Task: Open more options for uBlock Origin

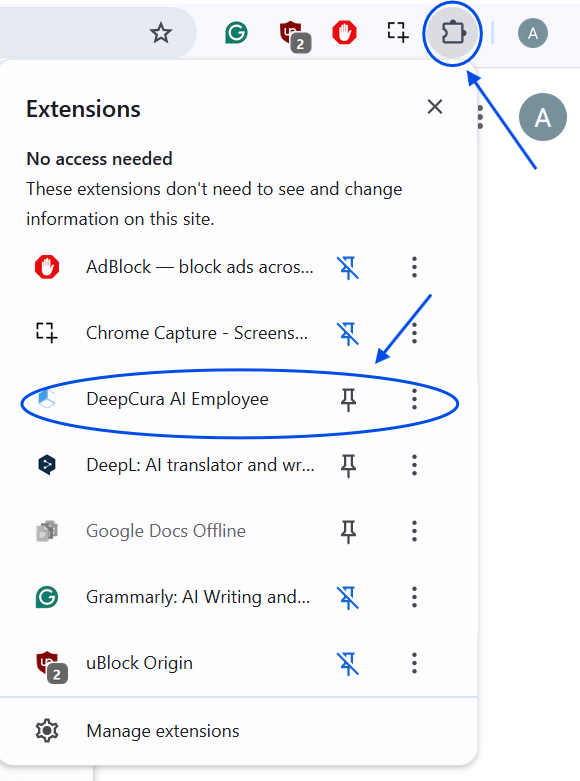Action: tap(414, 663)
